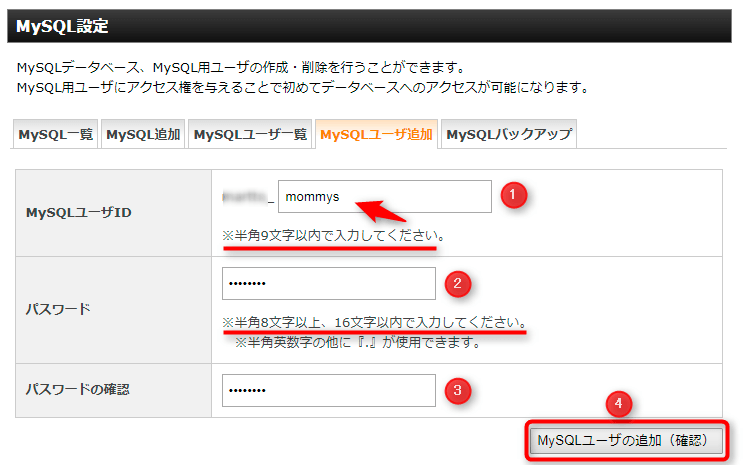Click the パスワードの確認 input field
The height and width of the screenshot is (465, 744).
[x=329, y=391]
